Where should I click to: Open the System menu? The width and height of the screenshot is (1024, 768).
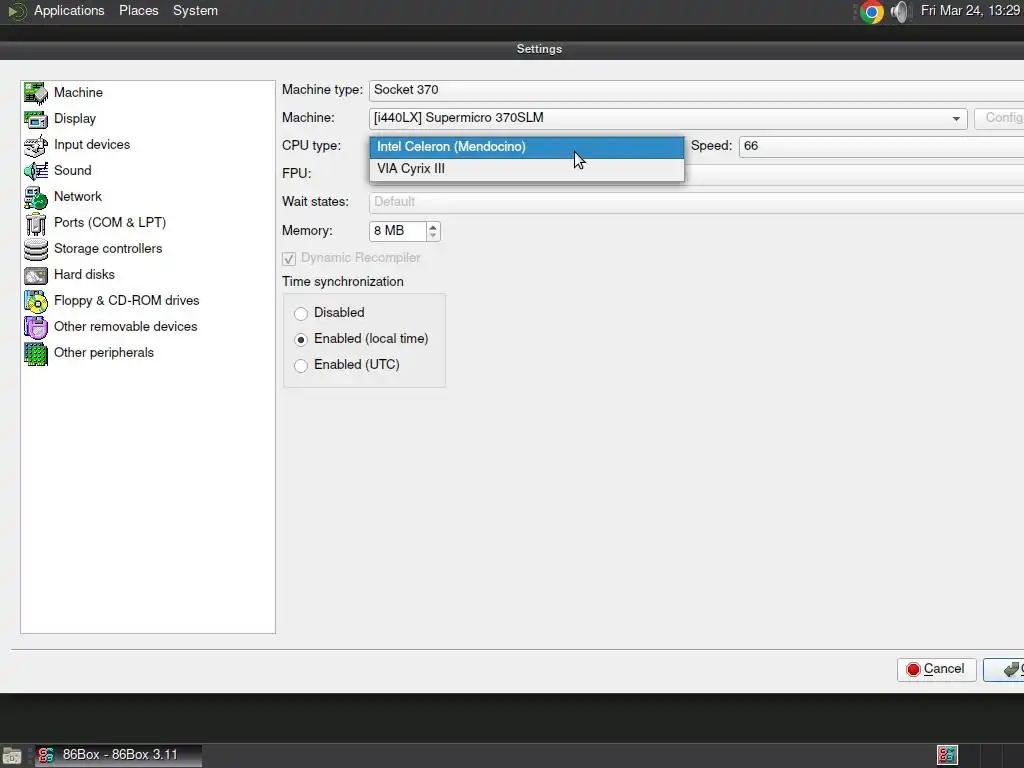[195, 11]
